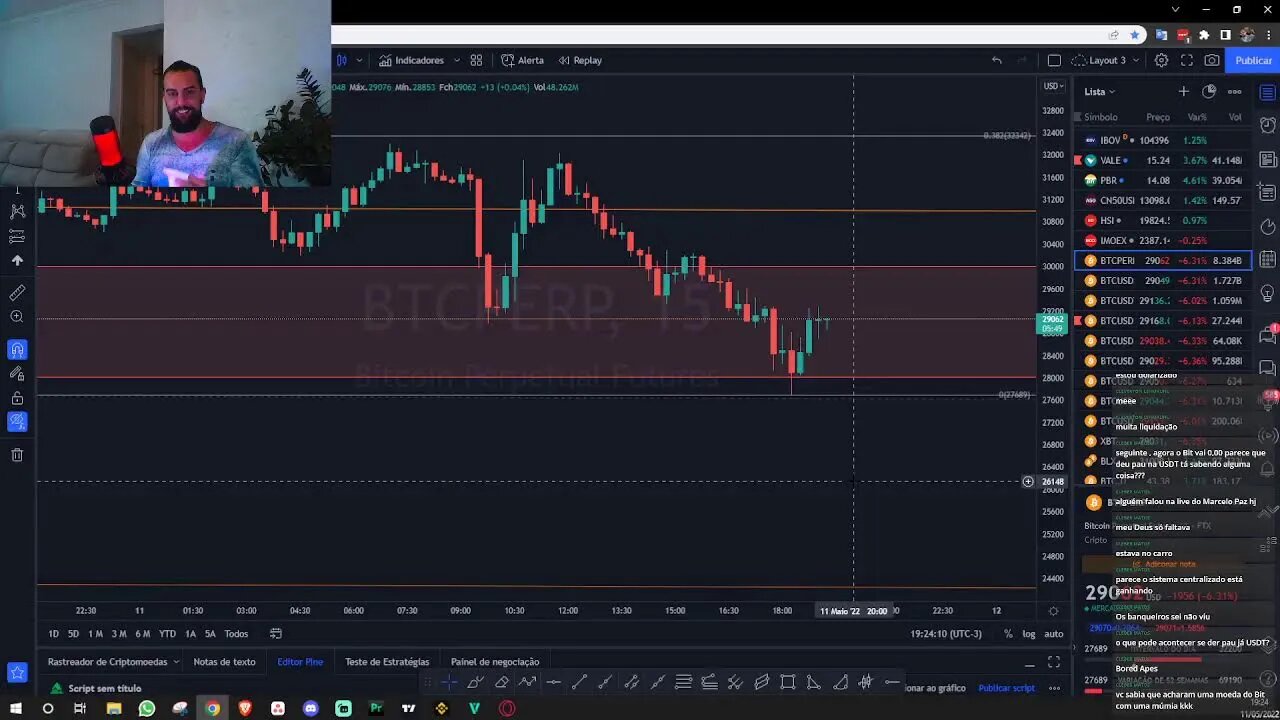The height and width of the screenshot is (720, 1280).
Task: Select 1D time range
Action: 53,634
